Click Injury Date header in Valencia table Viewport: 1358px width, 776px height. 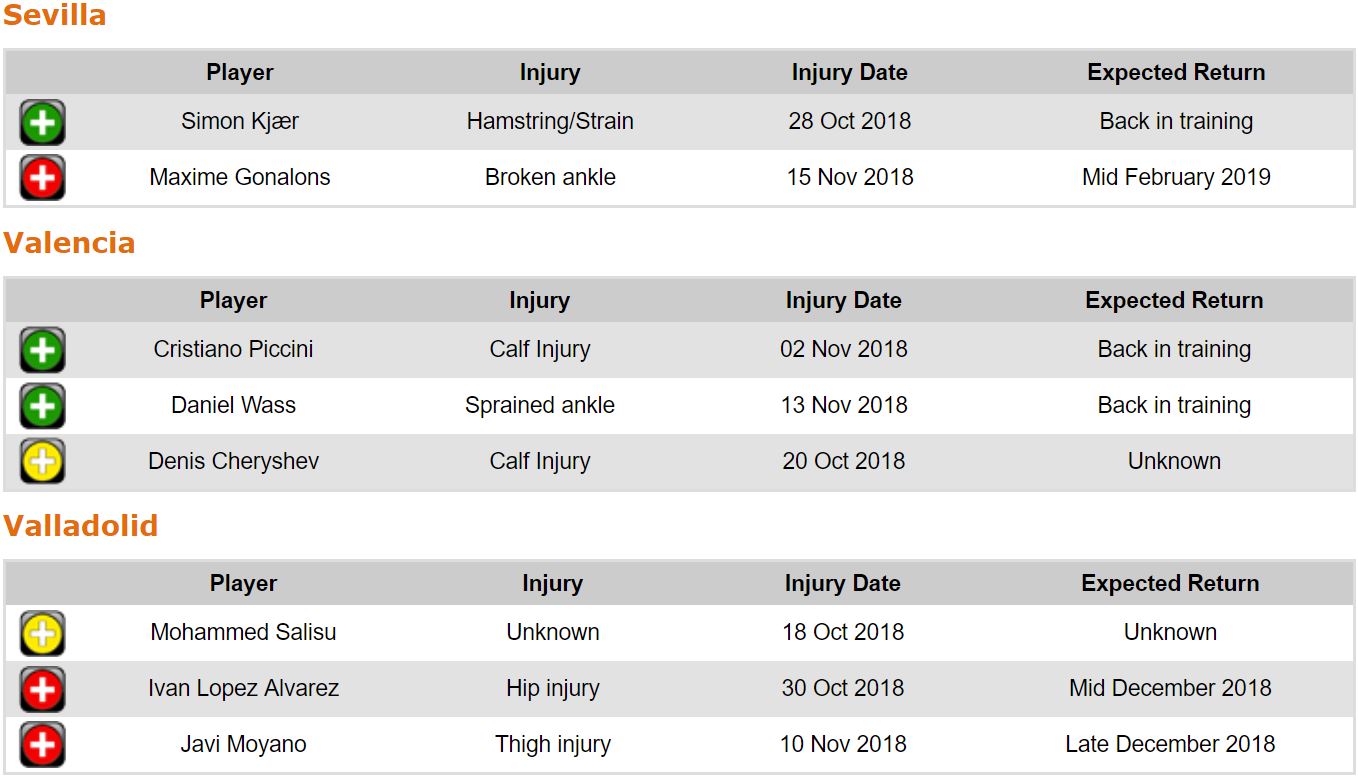click(843, 301)
